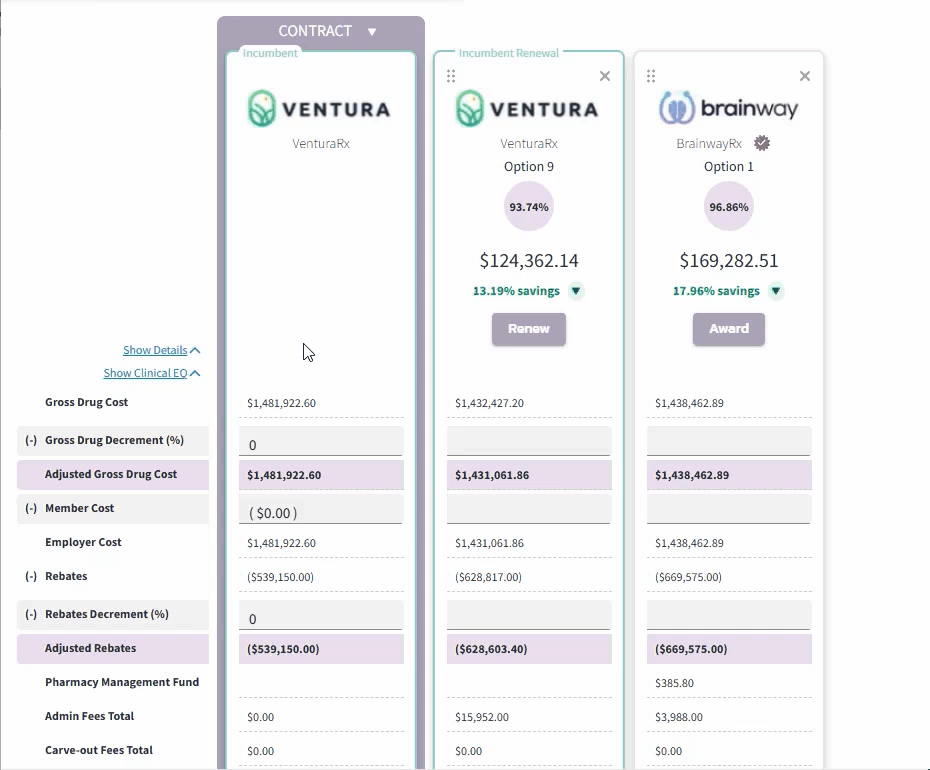Click the Admin Fees Total label
The height and width of the screenshot is (770, 930).
pos(90,716)
